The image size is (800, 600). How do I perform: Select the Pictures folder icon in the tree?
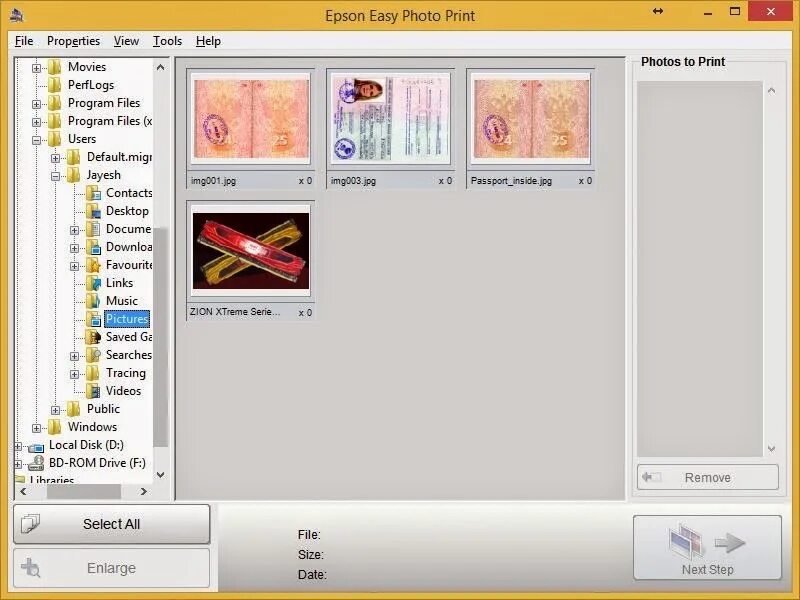click(x=96, y=318)
